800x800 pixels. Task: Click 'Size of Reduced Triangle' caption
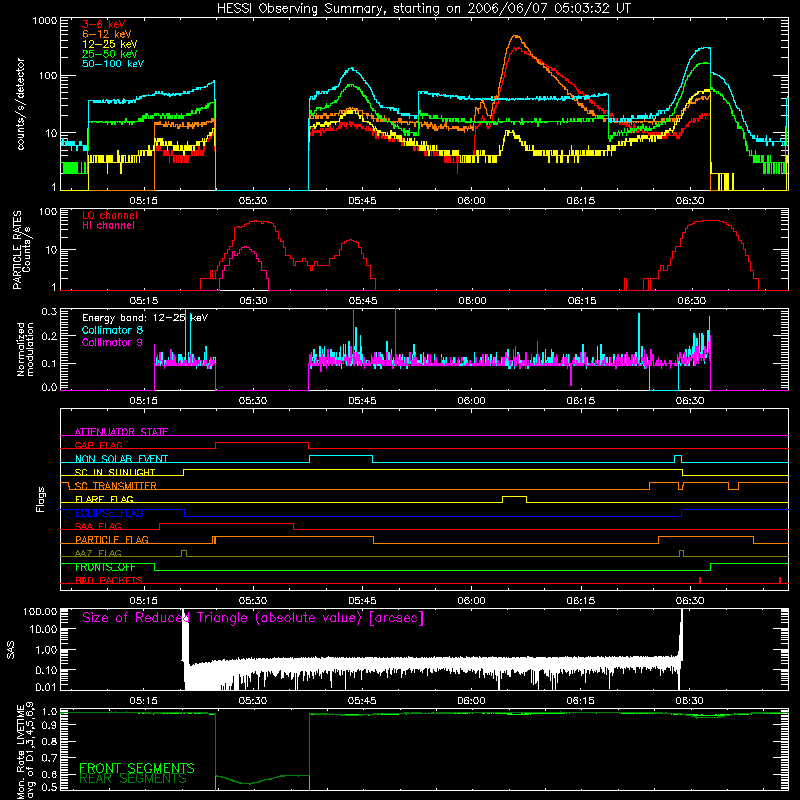(253, 618)
